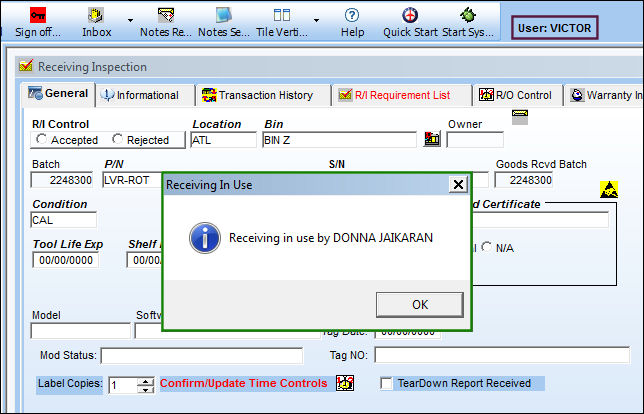Increase Label Copies with up arrow

[x=145, y=382]
